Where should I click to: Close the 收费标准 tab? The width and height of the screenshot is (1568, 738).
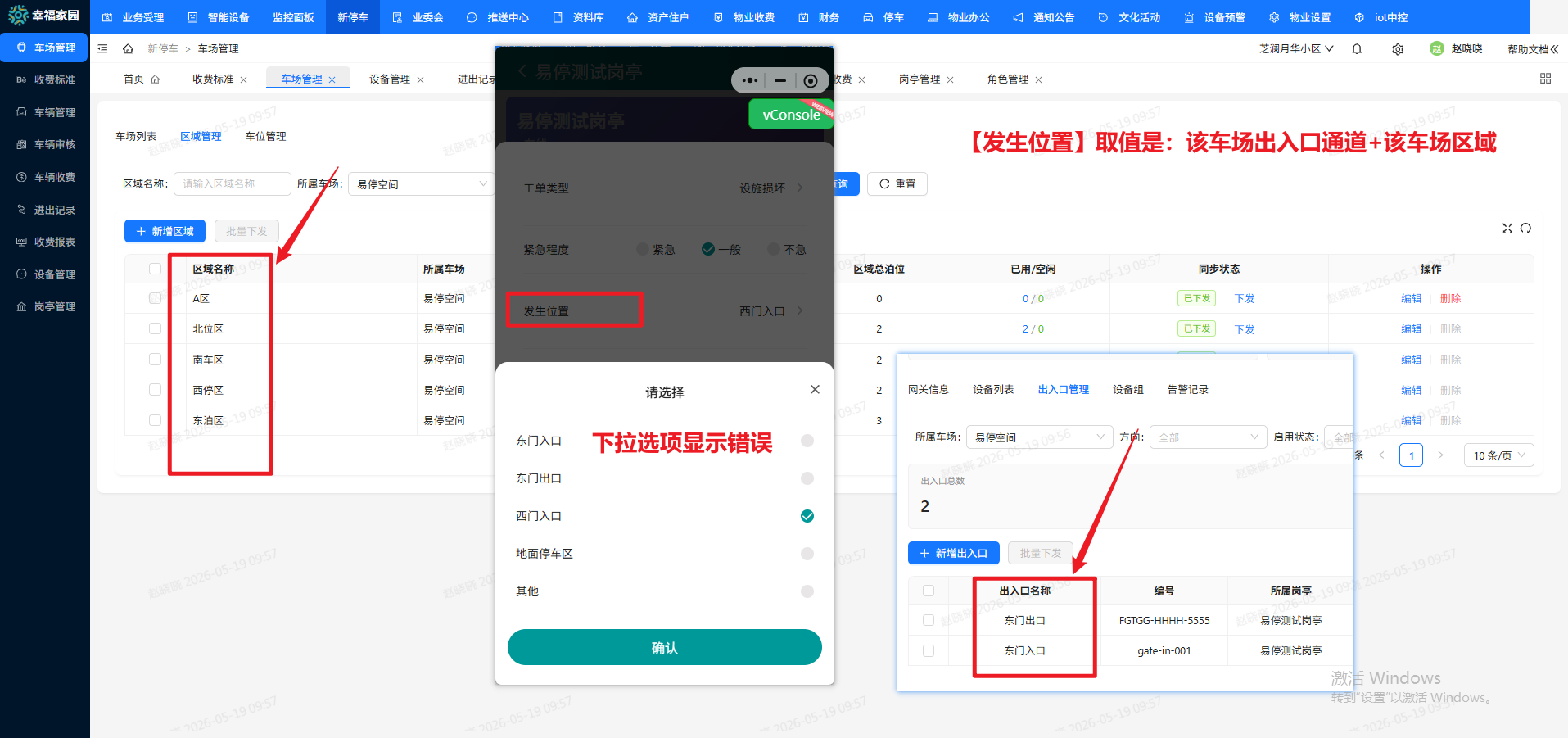tap(243, 79)
